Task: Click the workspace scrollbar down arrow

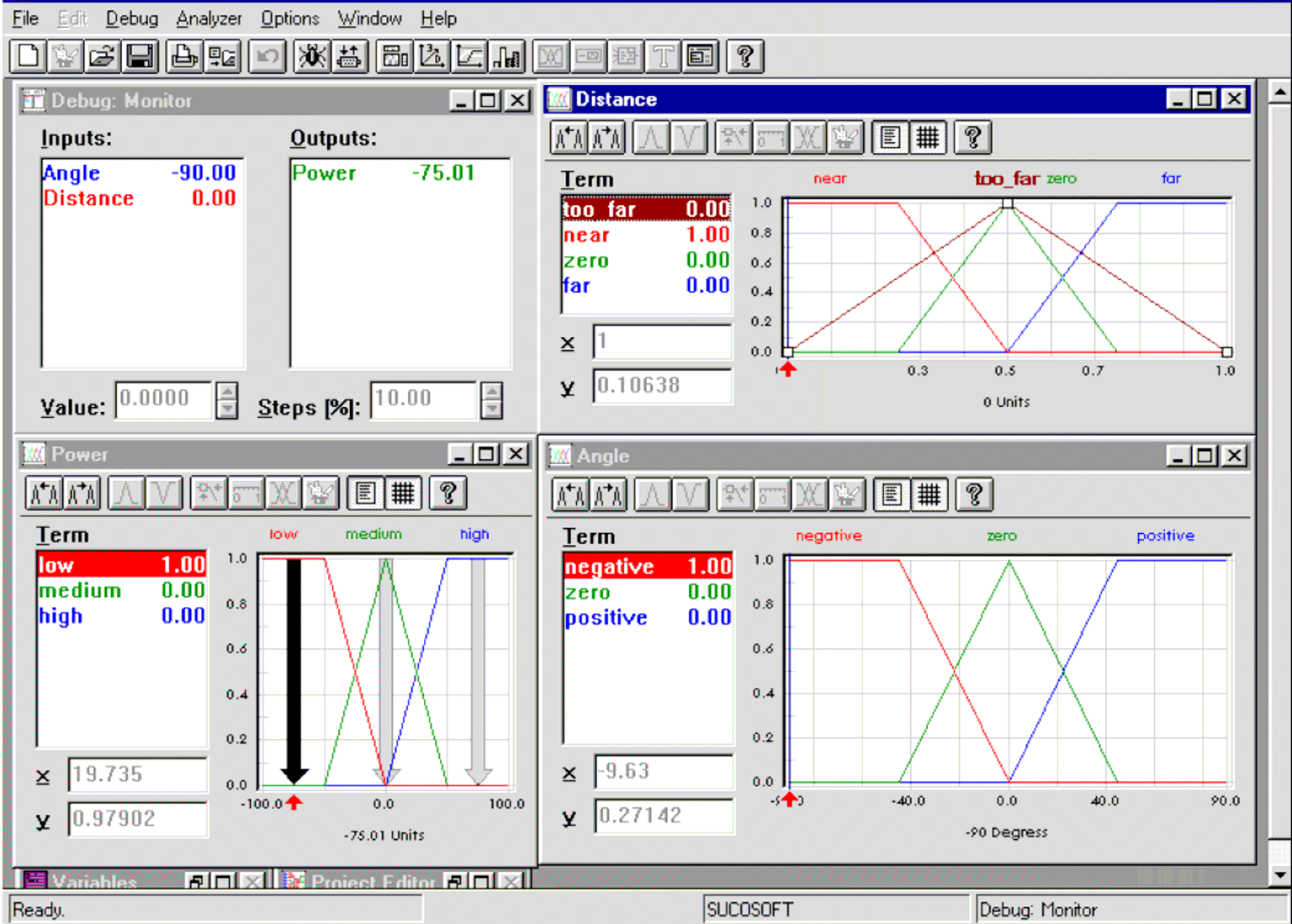Action: (x=1279, y=875)
